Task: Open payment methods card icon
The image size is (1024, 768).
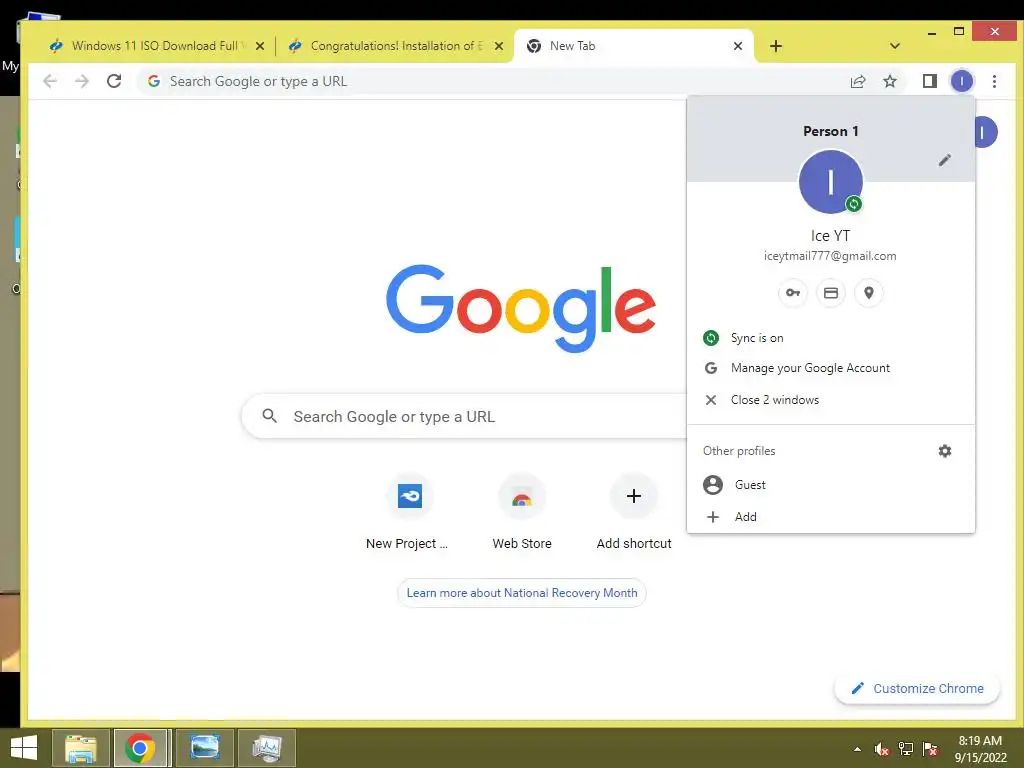Action: point(831,293)
